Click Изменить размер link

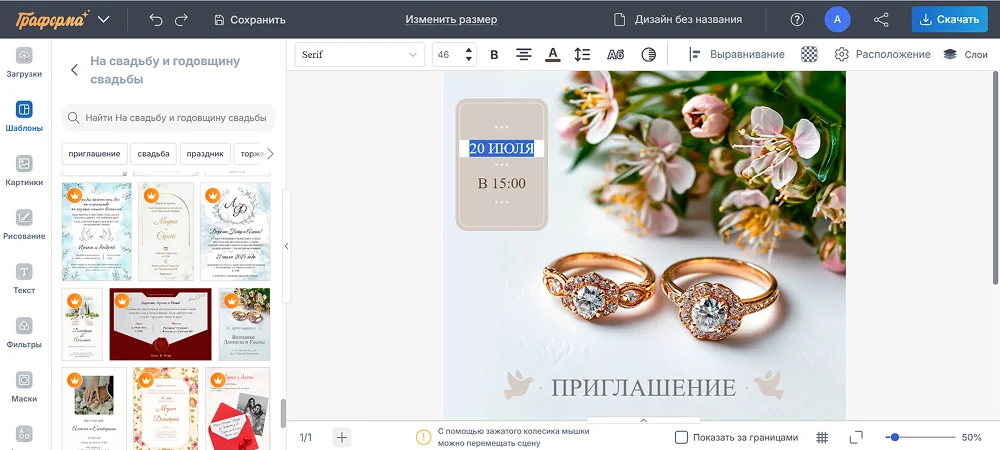click(451, 19)
